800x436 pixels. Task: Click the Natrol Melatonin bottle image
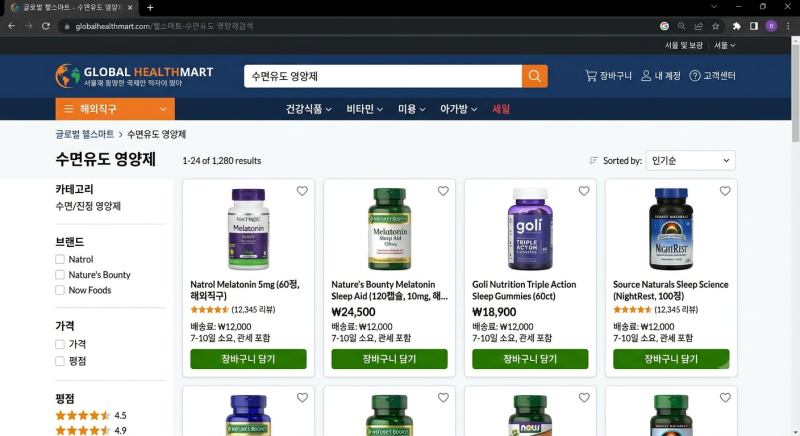tap(248, 229)
